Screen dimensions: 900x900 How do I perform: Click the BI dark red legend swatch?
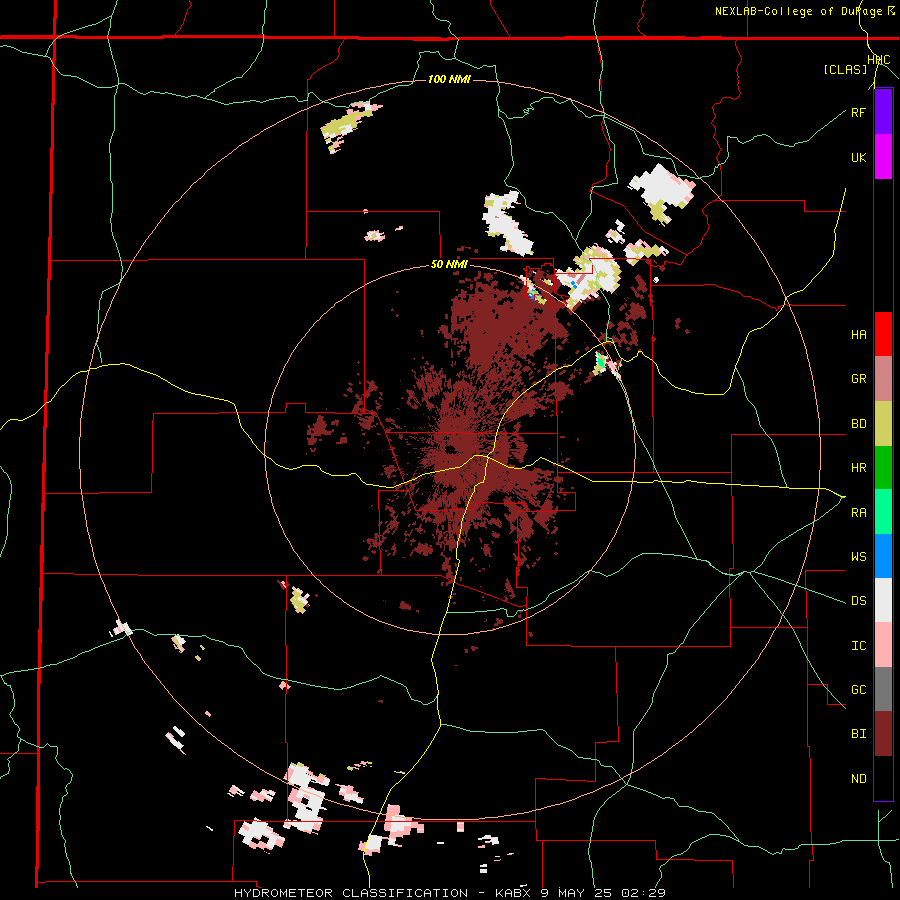point(883,734)
